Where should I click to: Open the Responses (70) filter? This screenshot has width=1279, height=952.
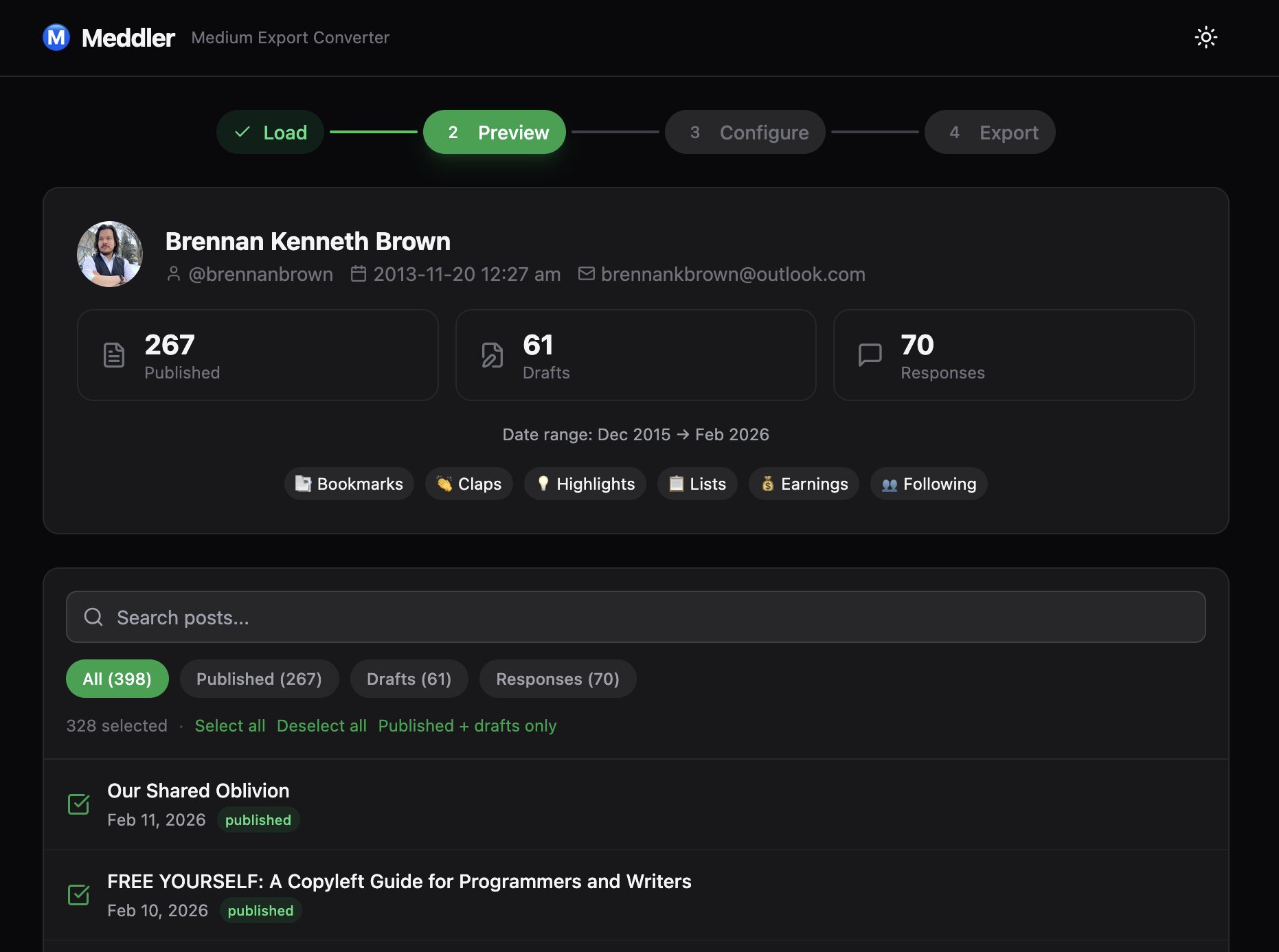tap(557, 679)
